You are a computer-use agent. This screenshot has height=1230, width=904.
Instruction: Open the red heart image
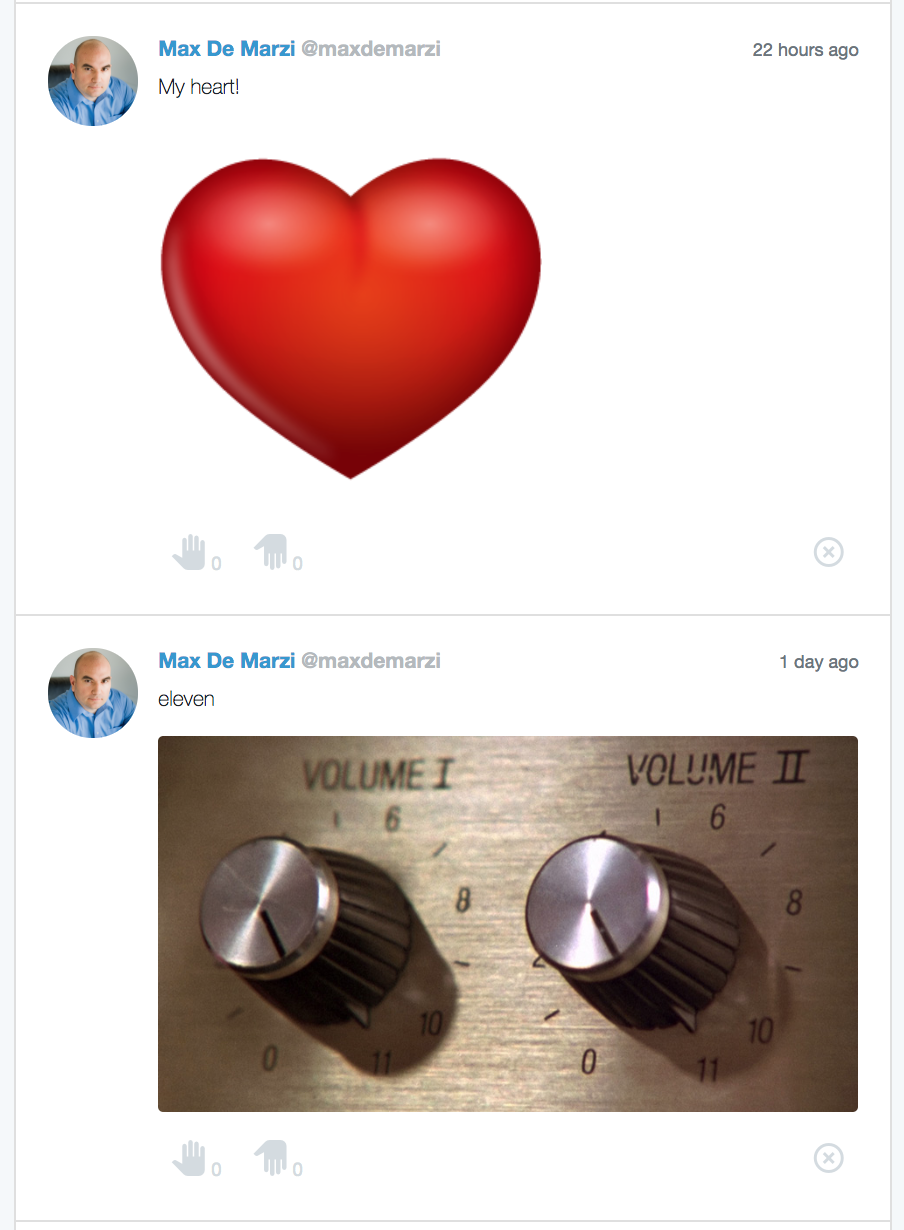tap(351, 318)
